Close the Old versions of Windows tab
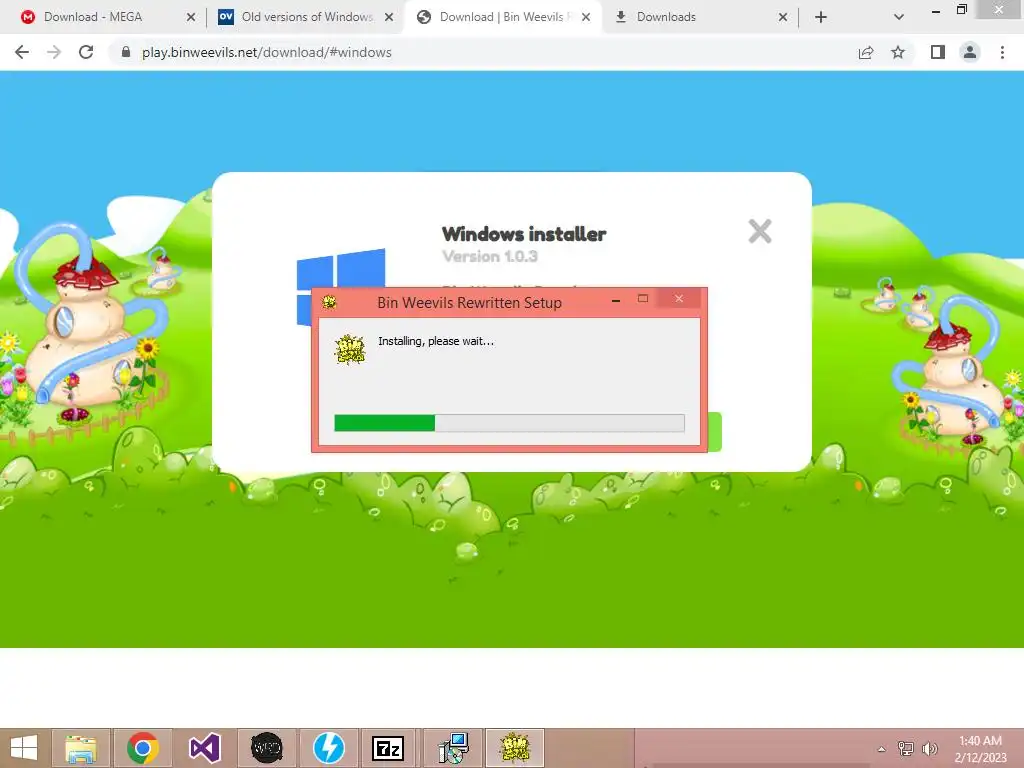 click(389, 18)
